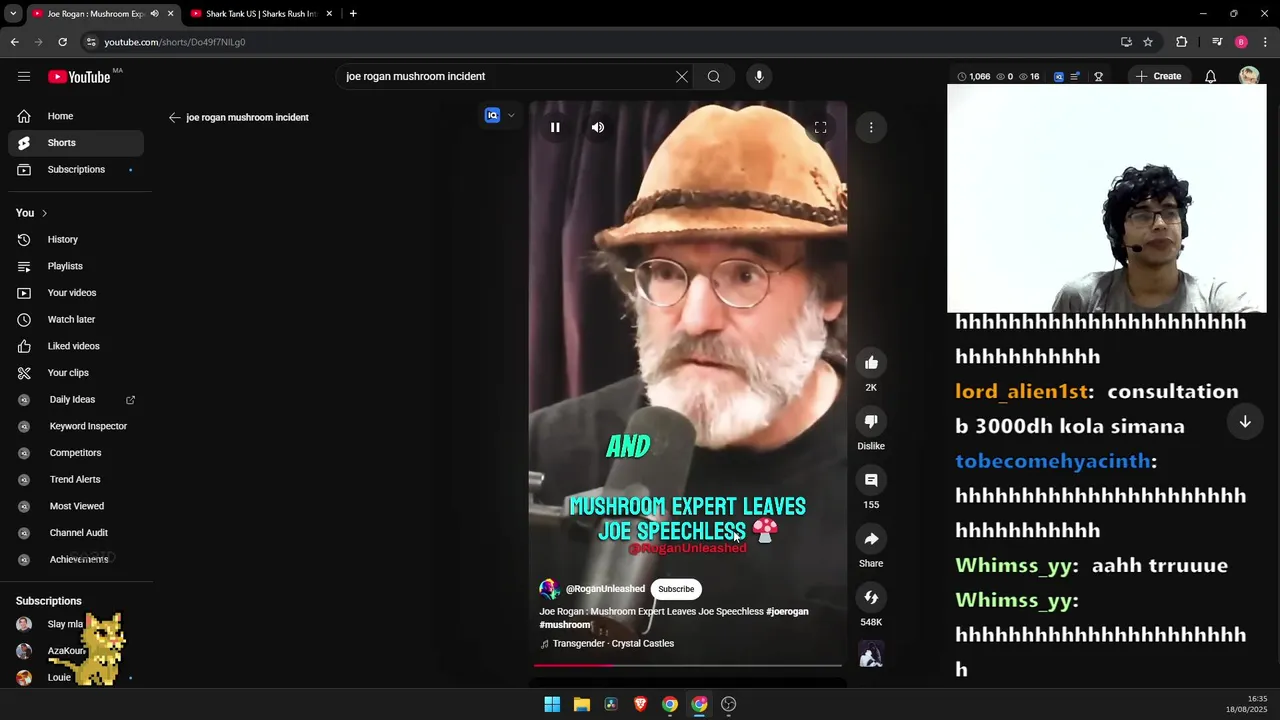Open the #joerogan hashtag
The image size is (1280, 720).
click(x=787, y=611)
